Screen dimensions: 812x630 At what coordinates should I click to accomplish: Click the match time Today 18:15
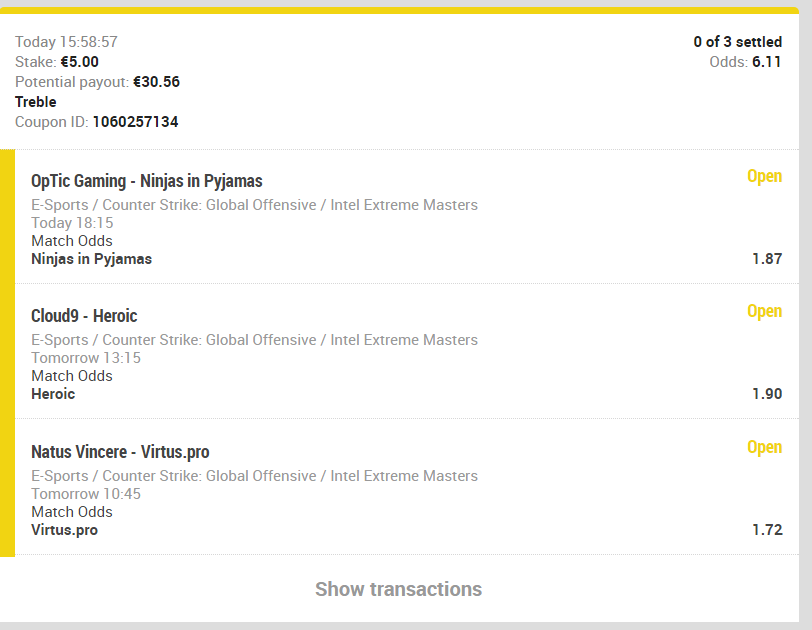72,223
